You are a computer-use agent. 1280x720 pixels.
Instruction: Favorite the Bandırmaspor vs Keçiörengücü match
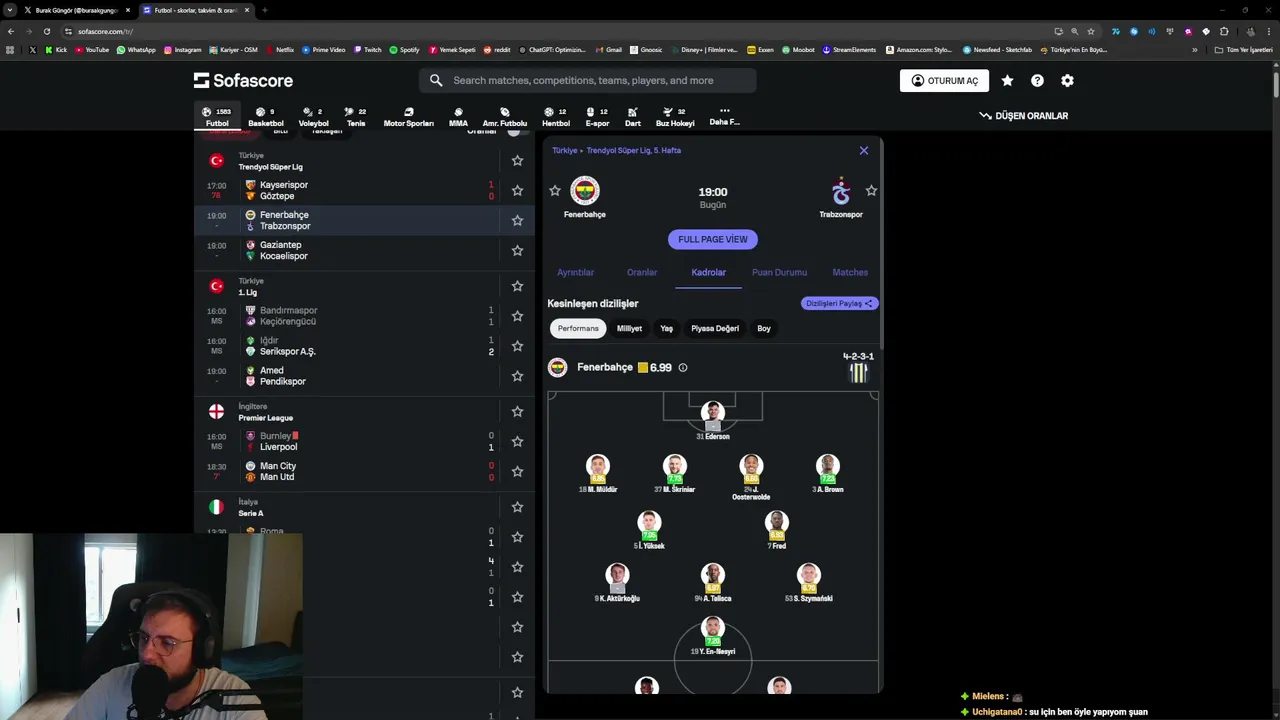click(x=517, y=316)
